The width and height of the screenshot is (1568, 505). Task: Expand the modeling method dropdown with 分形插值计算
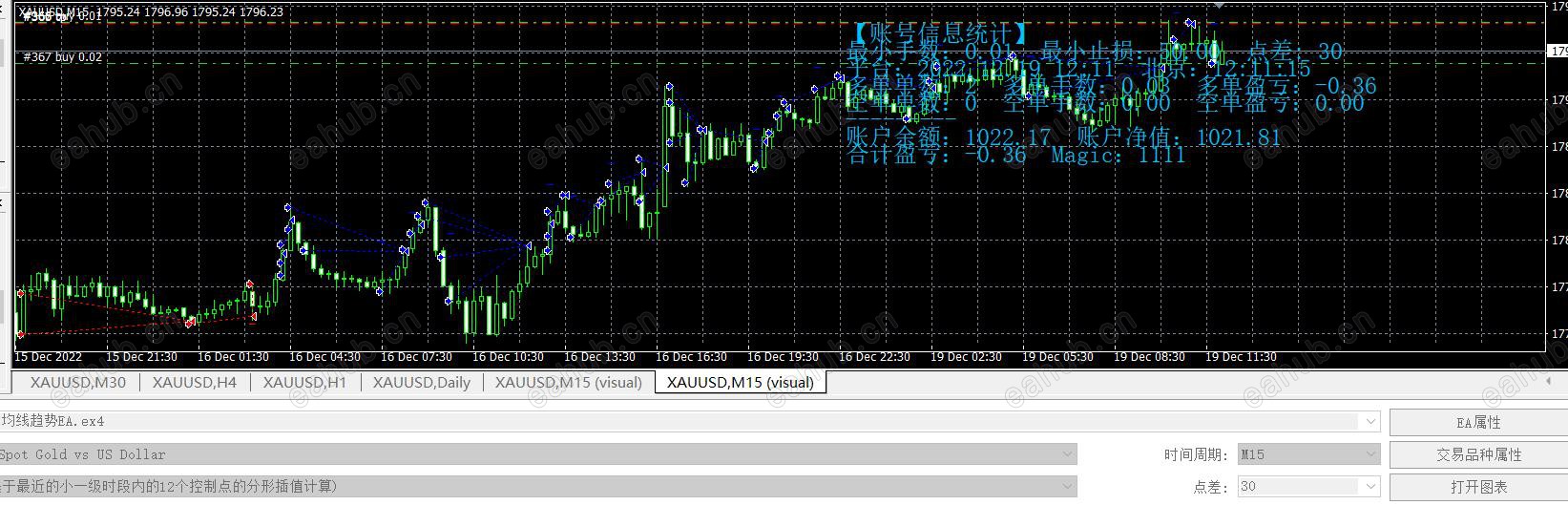click(x=1068, y=486)
